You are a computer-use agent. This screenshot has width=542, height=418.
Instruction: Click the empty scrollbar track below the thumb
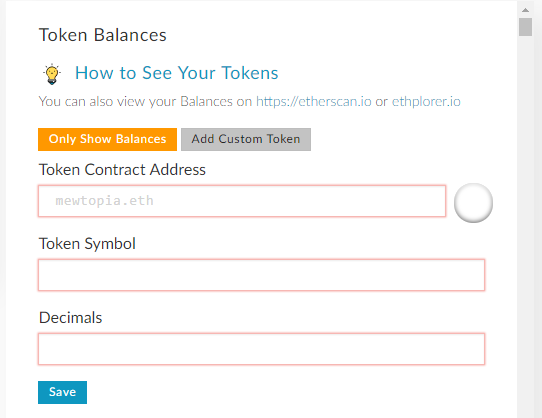pos(525,225)
